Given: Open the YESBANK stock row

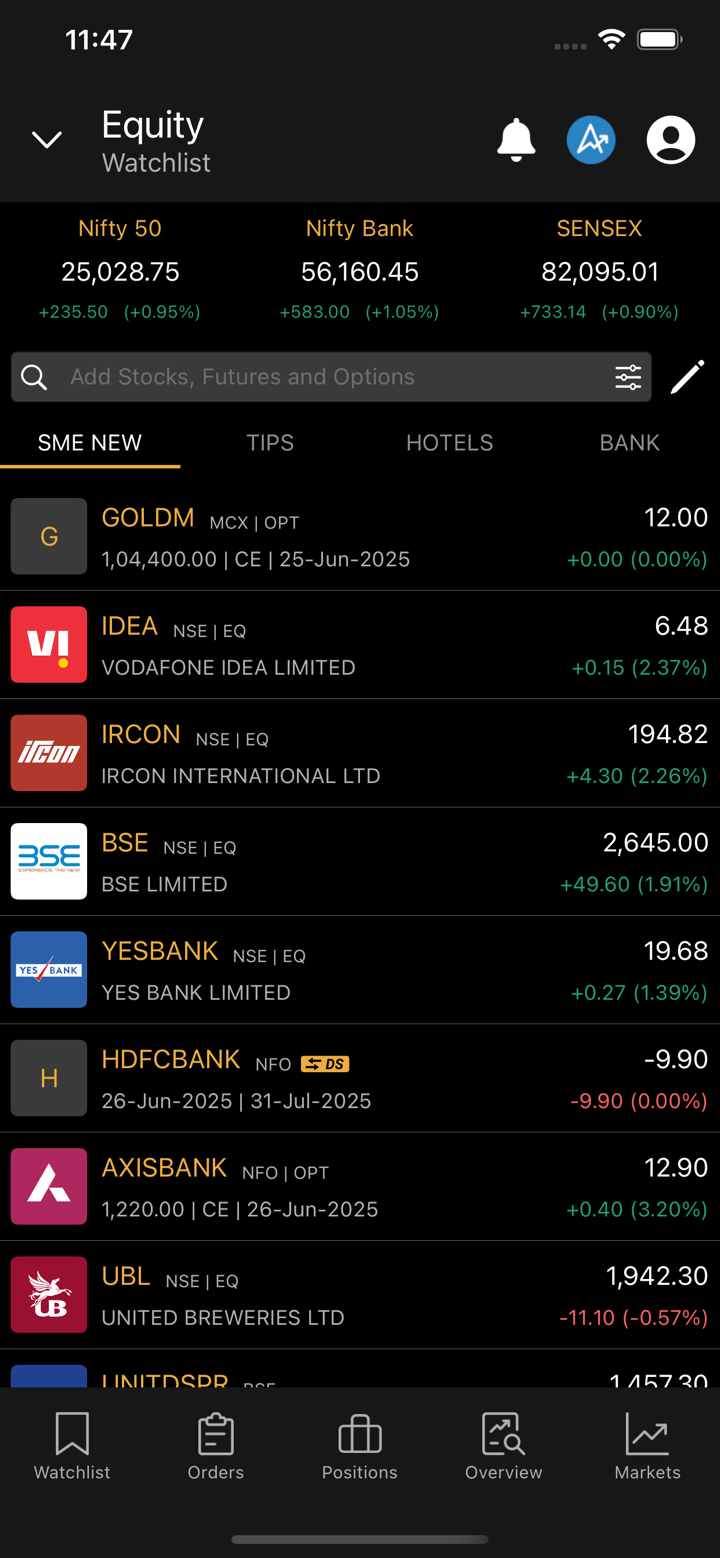Looking at the screenshot, I should [x=360, y=970].
